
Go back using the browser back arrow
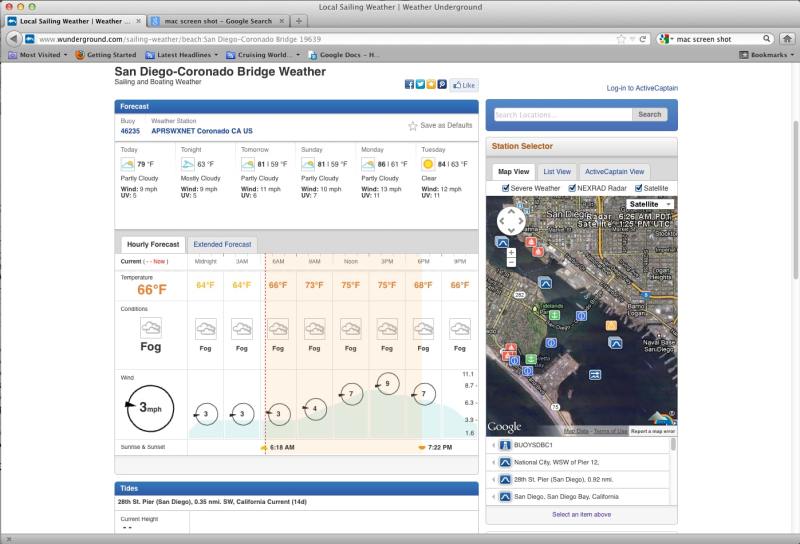[x=14, y=39]
